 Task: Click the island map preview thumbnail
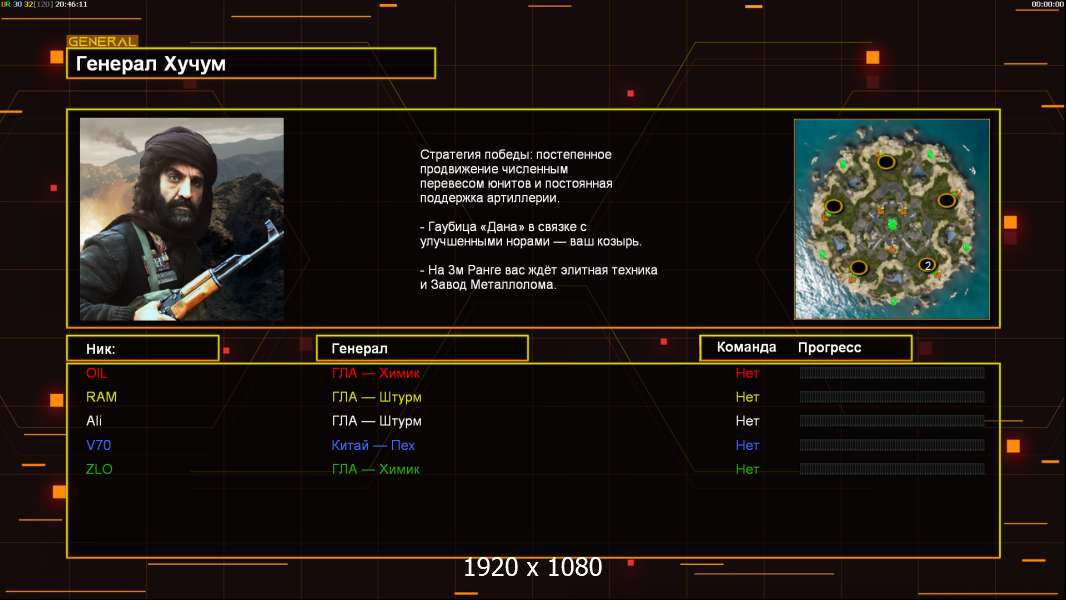(x=891, y=219)
